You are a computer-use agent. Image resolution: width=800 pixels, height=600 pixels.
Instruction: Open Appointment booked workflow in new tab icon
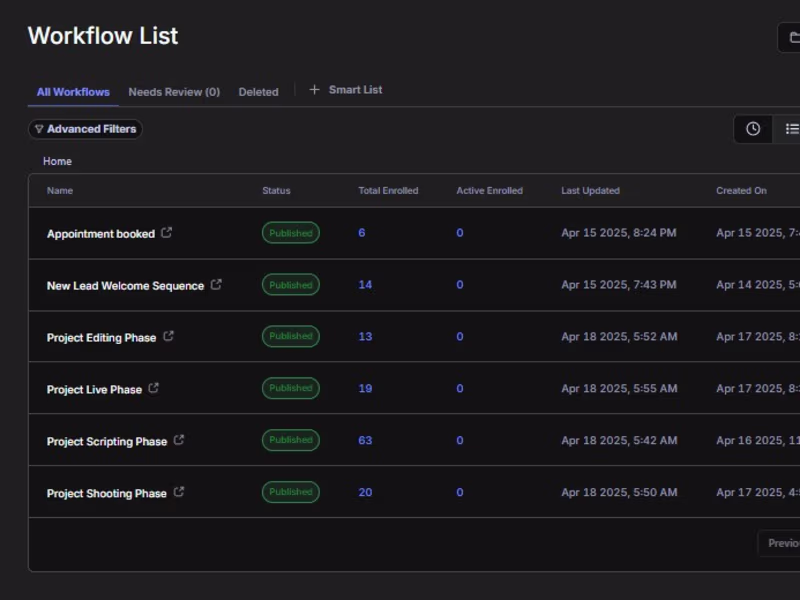pos(167,233)
